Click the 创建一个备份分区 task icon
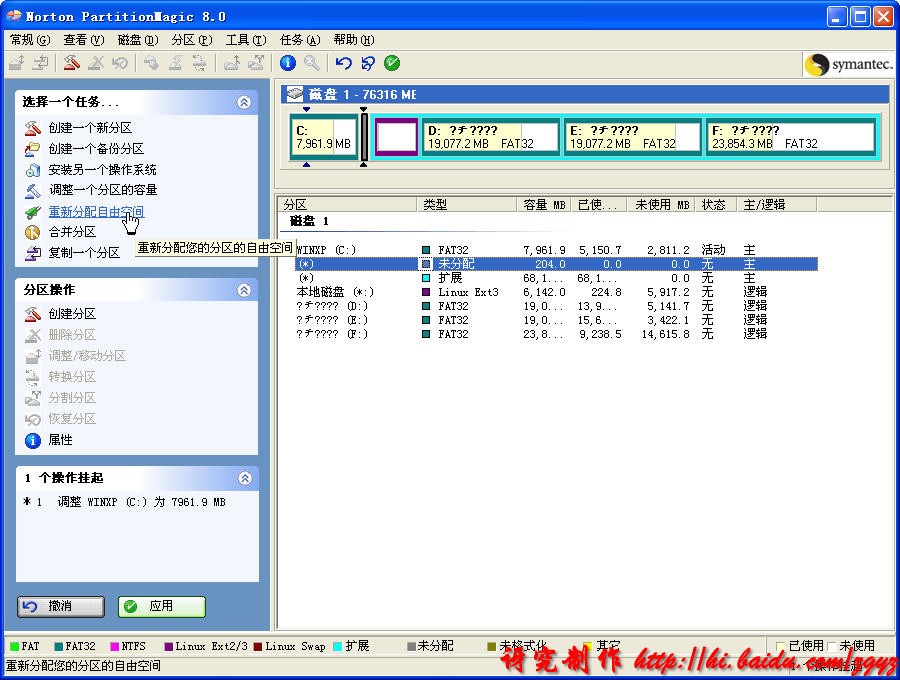 (33, 149)
